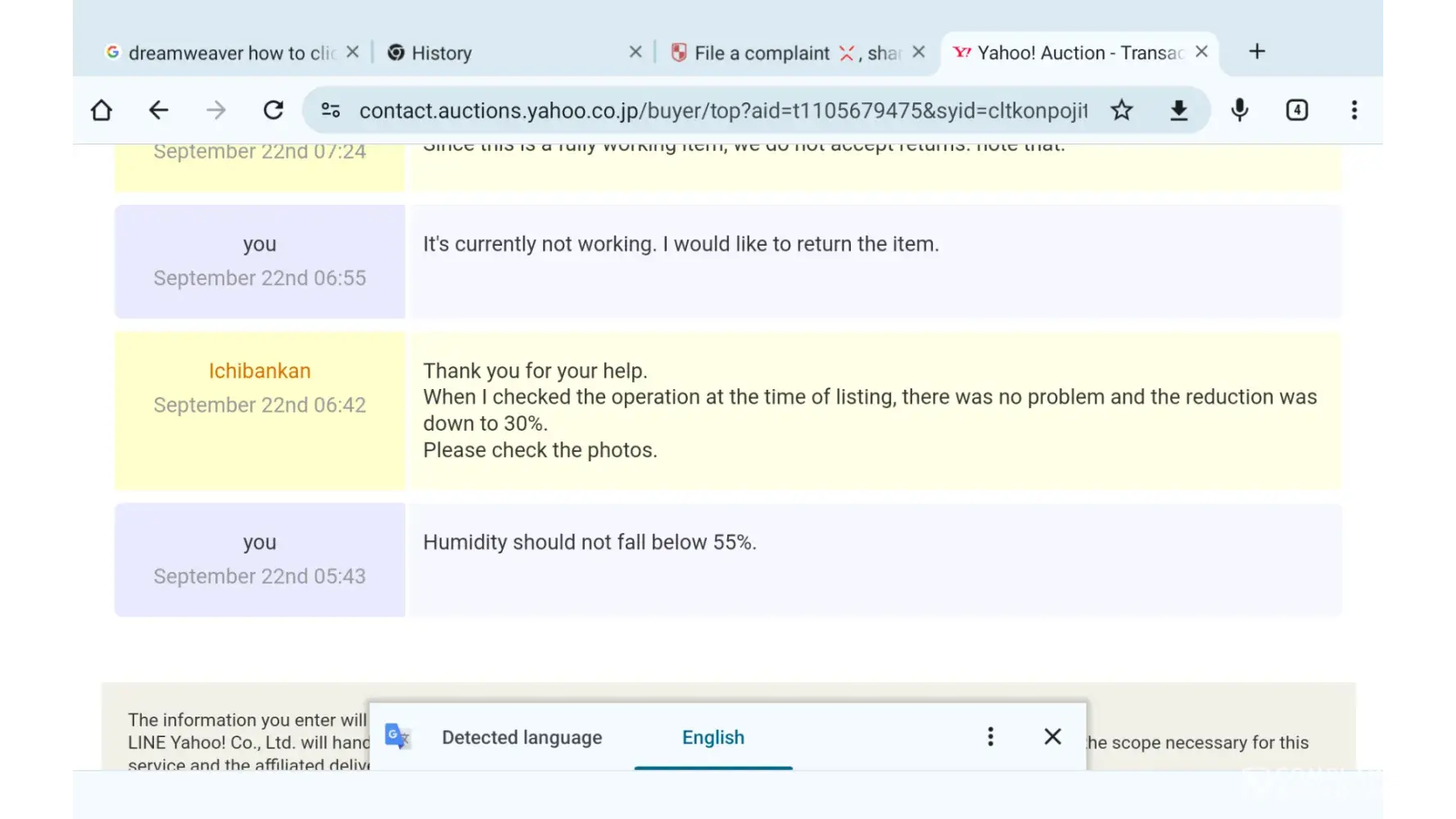
Task: Switch to the History tab
Action: click(x=491, y=53)
